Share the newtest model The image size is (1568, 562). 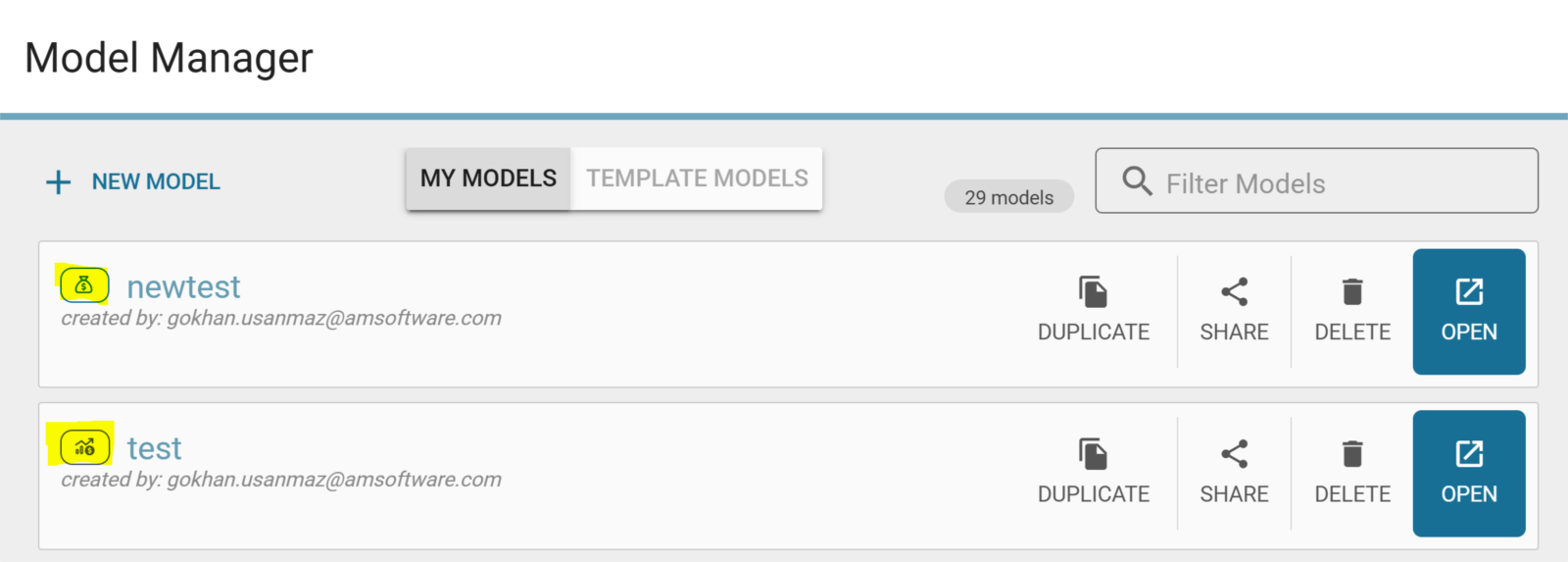pyautogui.click(x=1234, y=310)
